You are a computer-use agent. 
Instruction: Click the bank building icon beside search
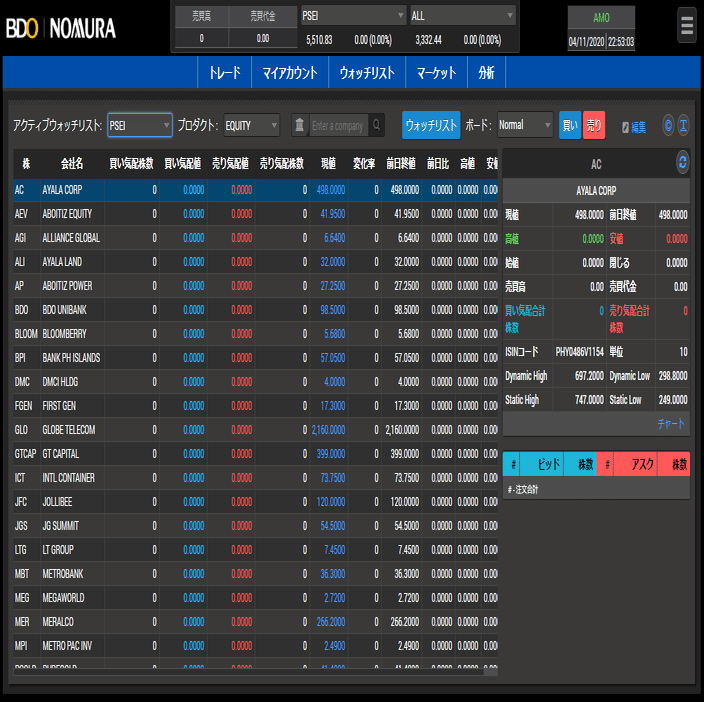click(299, 125)
